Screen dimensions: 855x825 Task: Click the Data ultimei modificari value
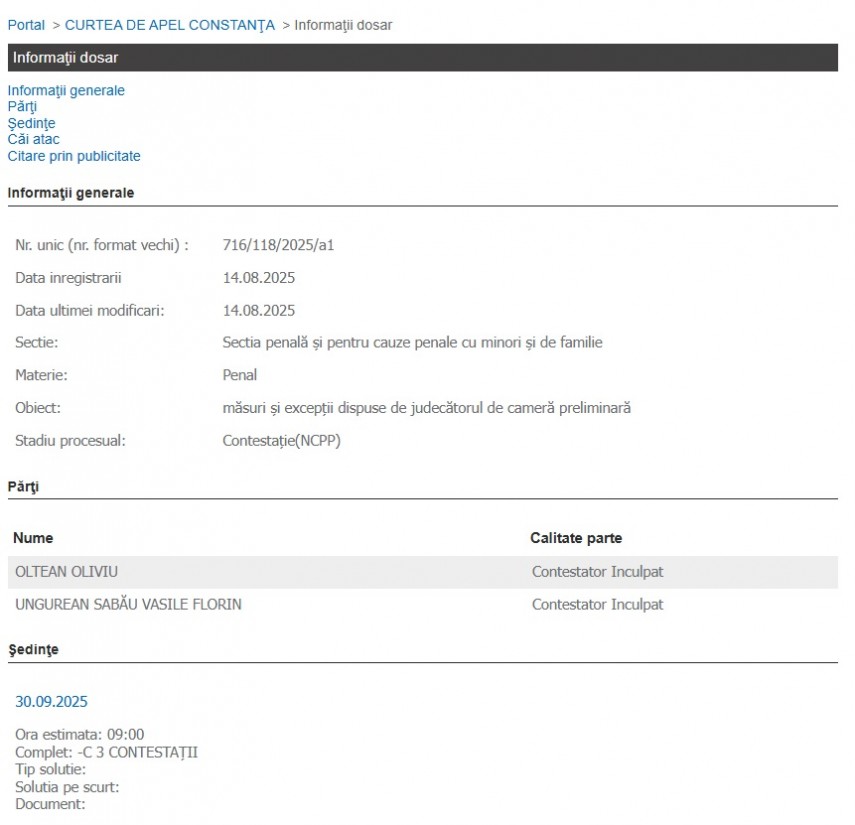tap(258, 311)
